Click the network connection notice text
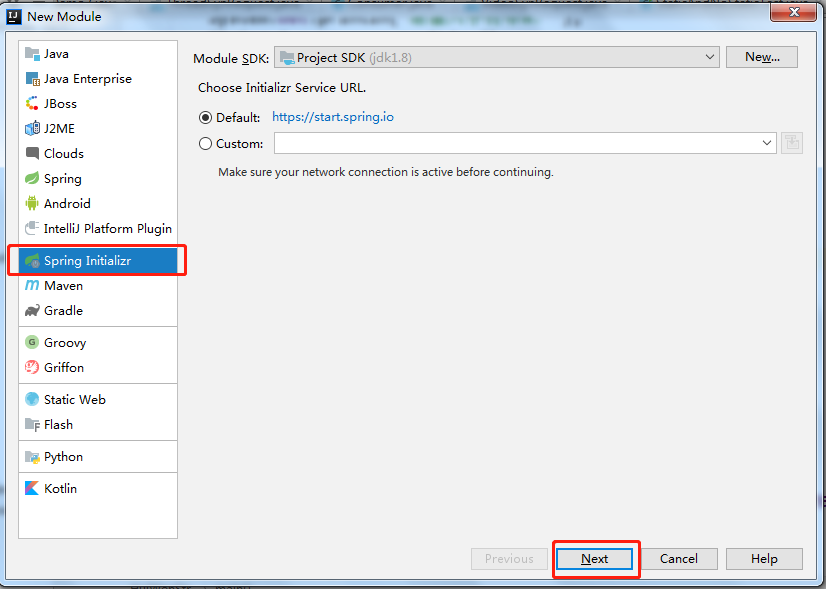Image resolution: width=826 pixels, height=589 pixels. pyautogui.click(x=386, y=172)
